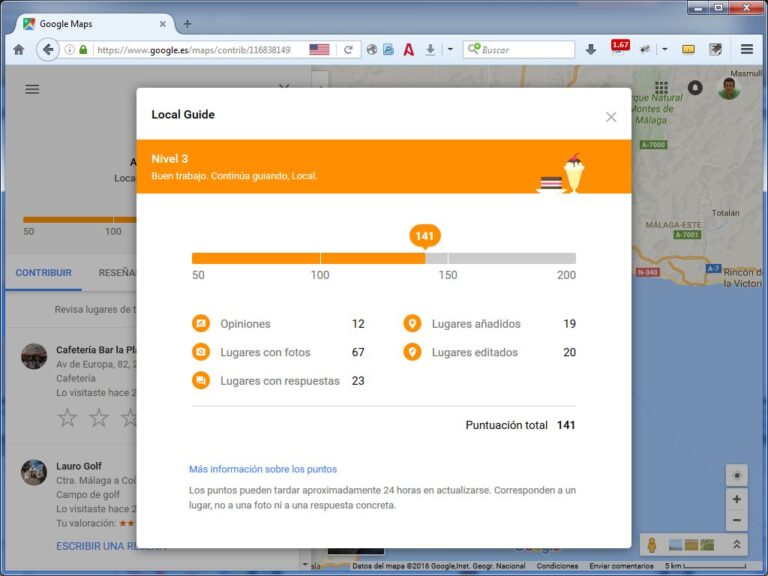Viewport: 768px width, 576px height.
Task: Close the Local Guide dialog
Action: coord(611,117)
